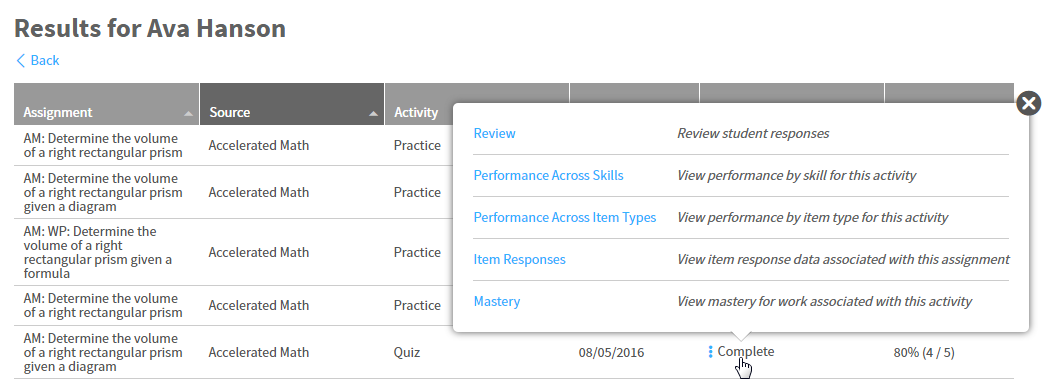Go Back to previous page
This screenshot has height=380, width=1049.
coord(37,61)
